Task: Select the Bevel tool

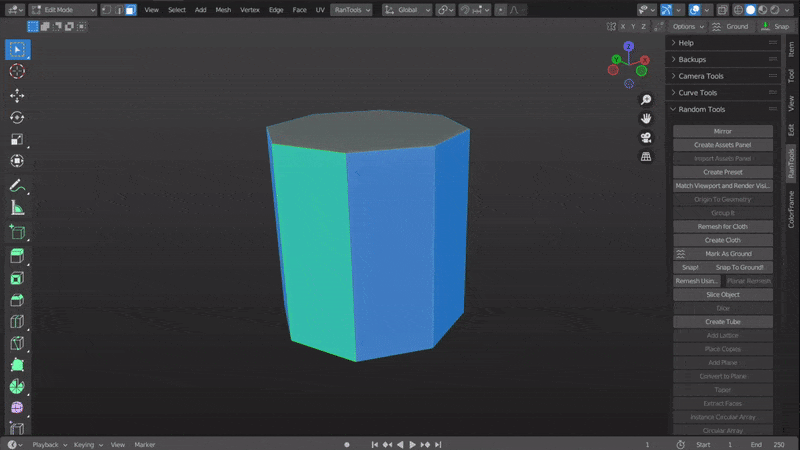Action: [x=17, y=300]
